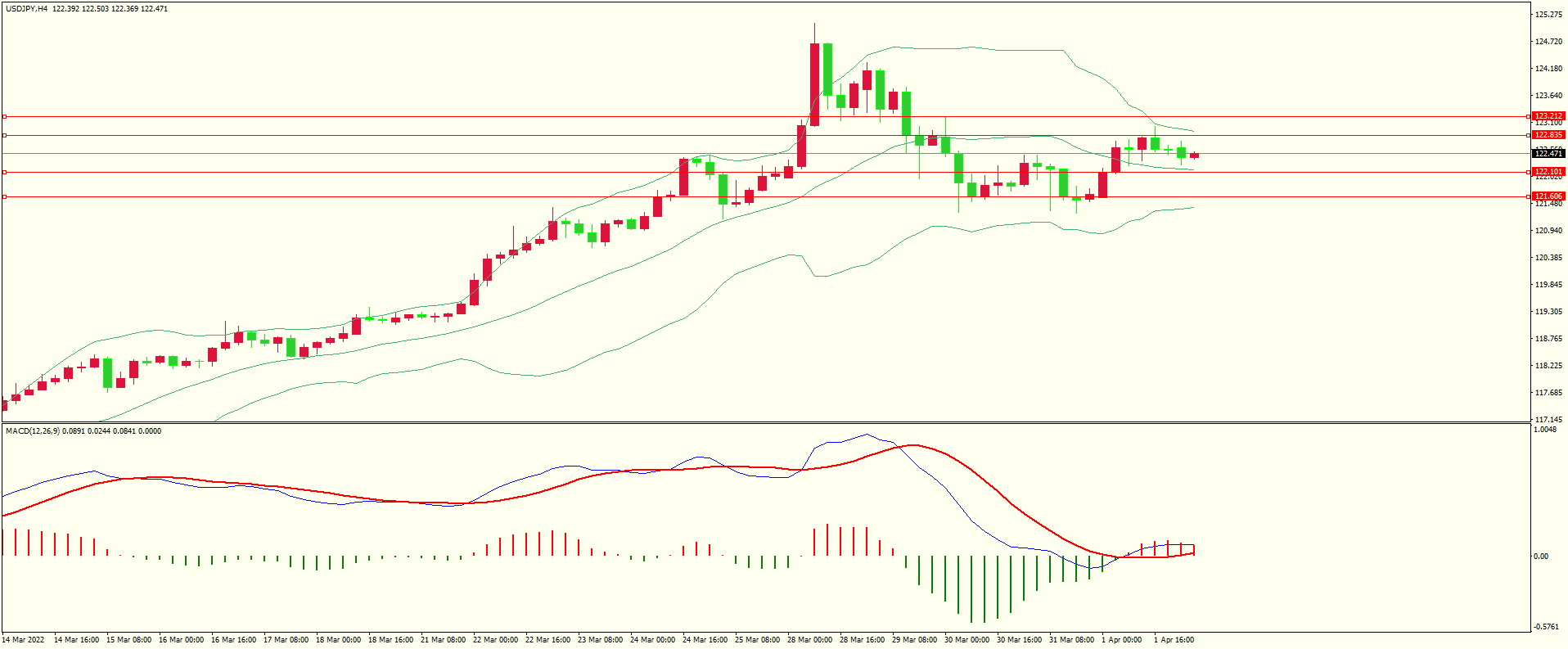Click the MACD scale value 1.0048

[1545, 430]
